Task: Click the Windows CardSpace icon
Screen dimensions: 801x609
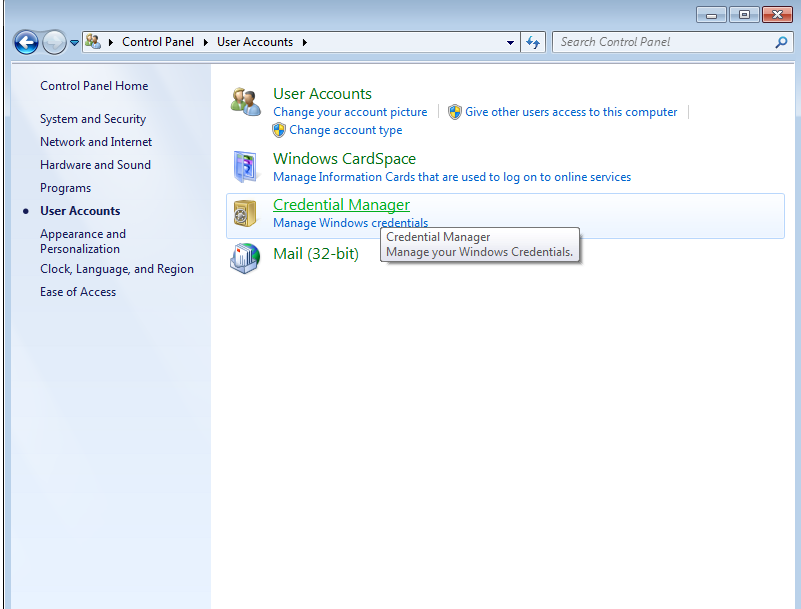Action: 246,167
